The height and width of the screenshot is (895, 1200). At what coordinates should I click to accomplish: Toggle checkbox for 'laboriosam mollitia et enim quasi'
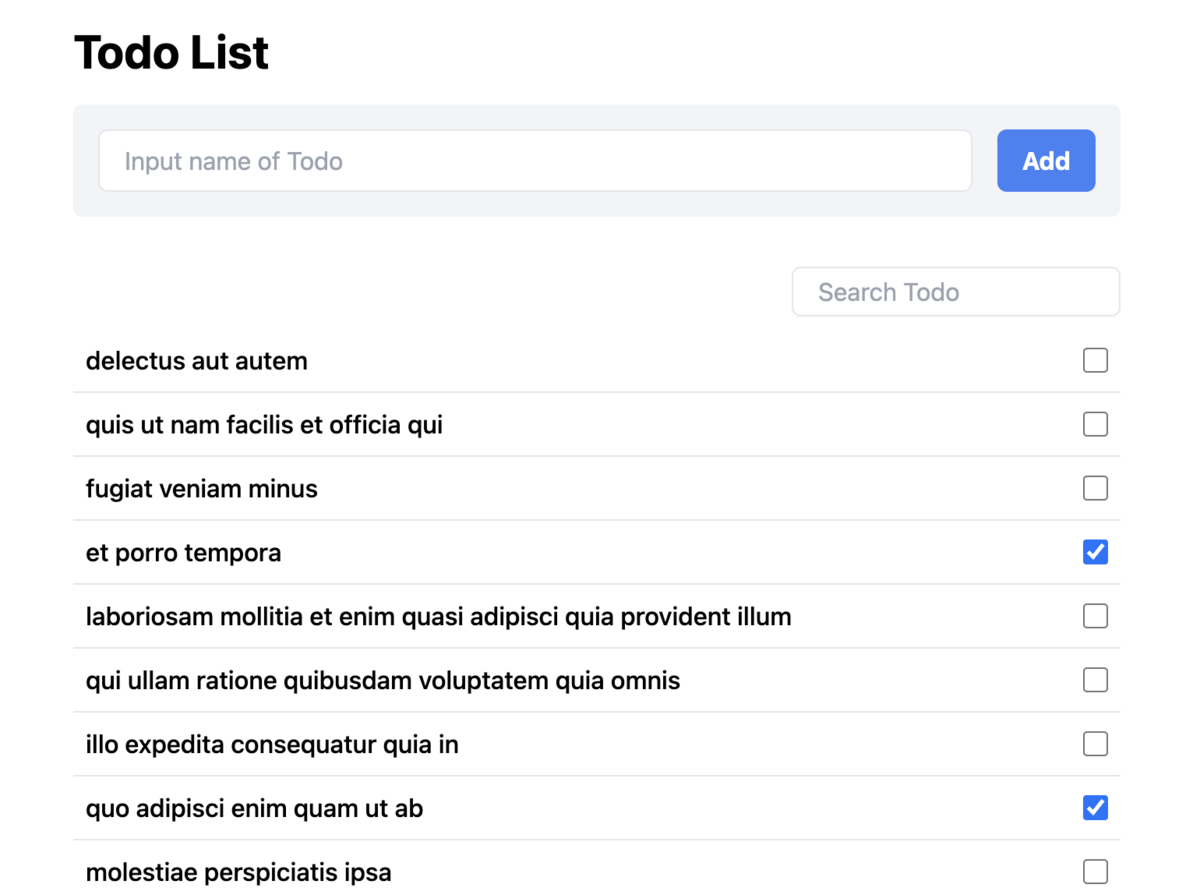1095,616
